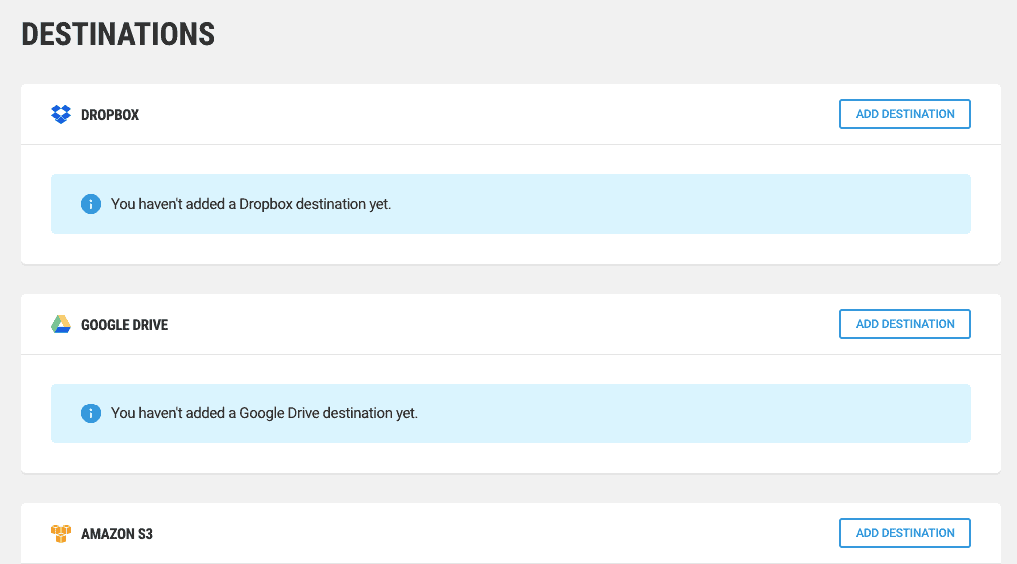1017x564 pixels.
Task: Add a Dropbox destination
Action: pyautogui.click(x=905, y=114)
